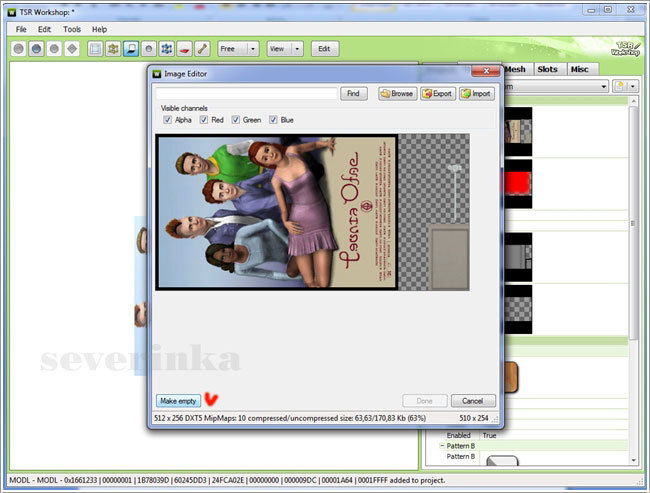Uncheck the Alpha channel checkbox

coord(167,120)
